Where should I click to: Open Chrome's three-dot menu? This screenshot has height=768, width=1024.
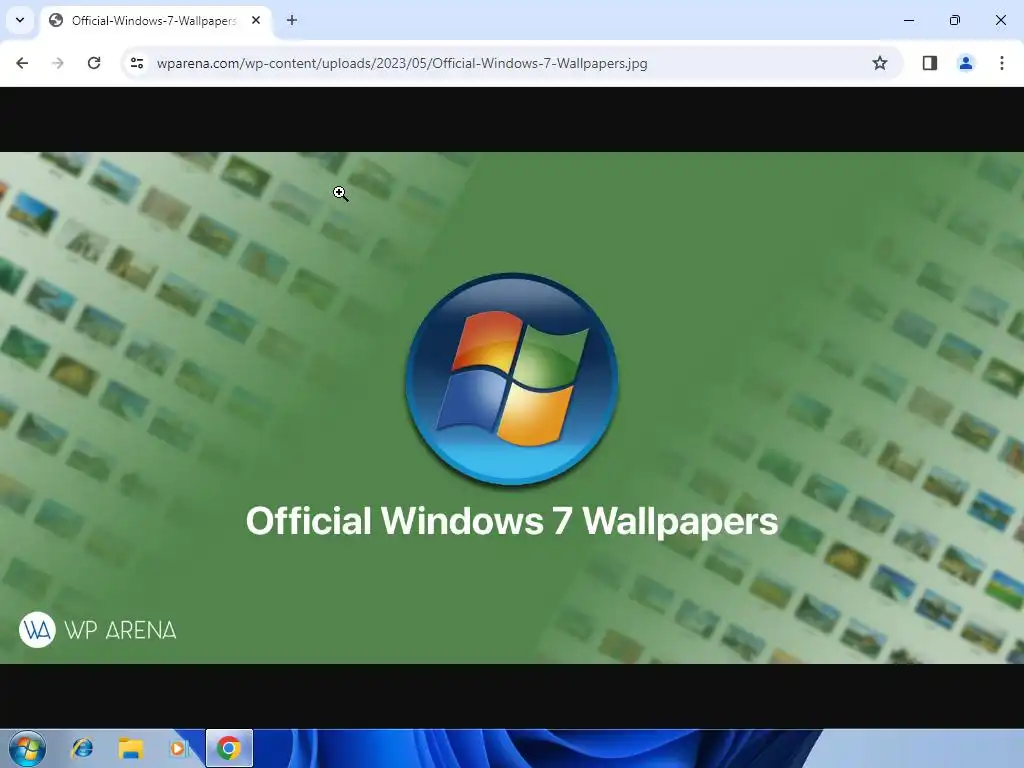pos(1001,63)
